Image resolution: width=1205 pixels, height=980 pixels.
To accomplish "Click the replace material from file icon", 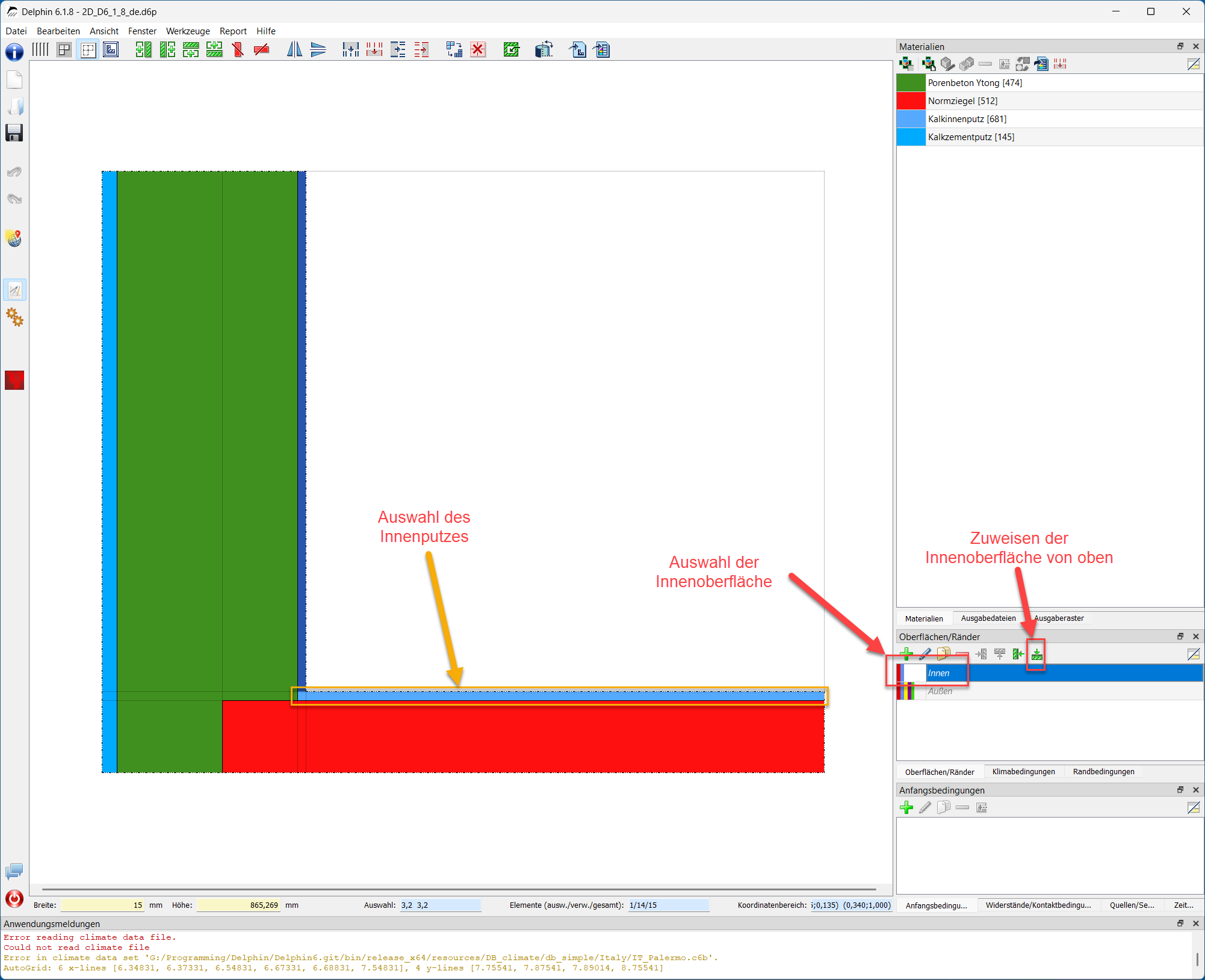I will click(1041, 64).
